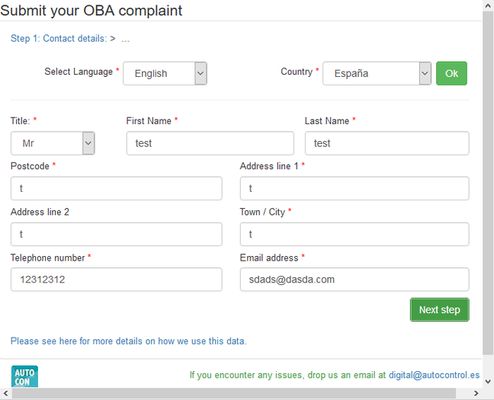Open the Select Language dropdown
The height and width of the screenshot is (400, 494).
(165, 73)
